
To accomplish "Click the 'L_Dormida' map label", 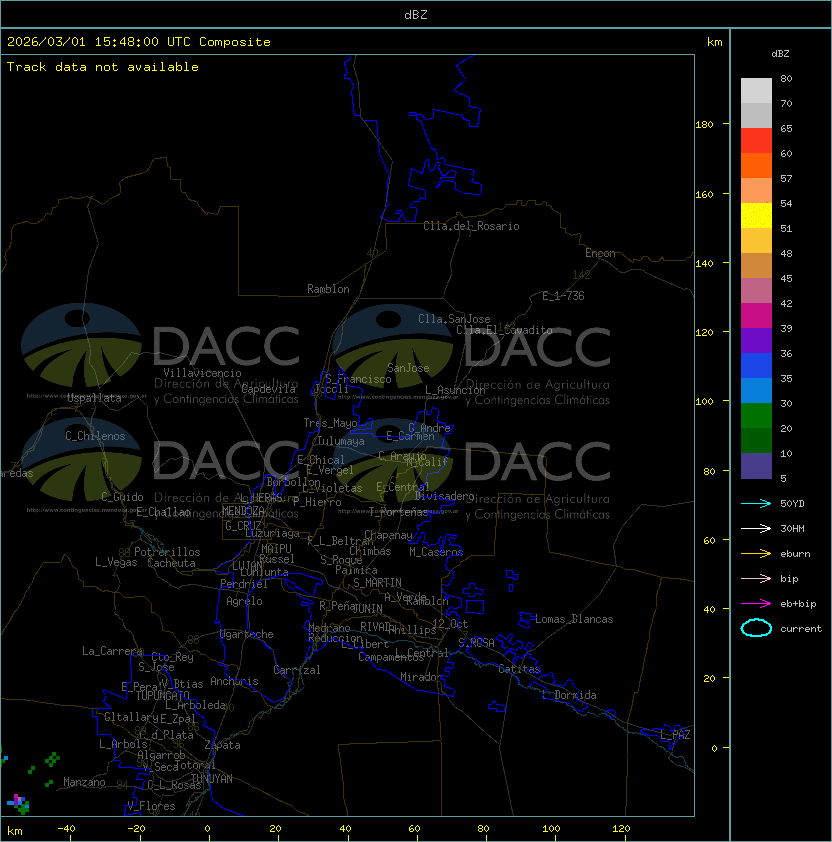I will click(569, 695).
